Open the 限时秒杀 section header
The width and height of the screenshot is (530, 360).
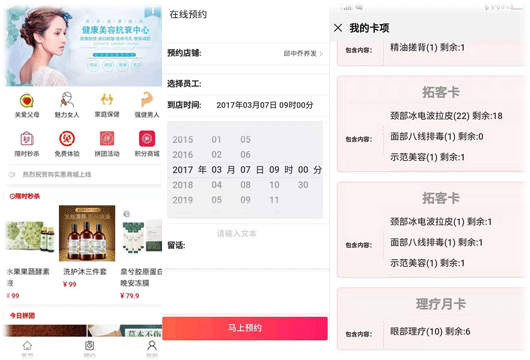coord(25,196)
